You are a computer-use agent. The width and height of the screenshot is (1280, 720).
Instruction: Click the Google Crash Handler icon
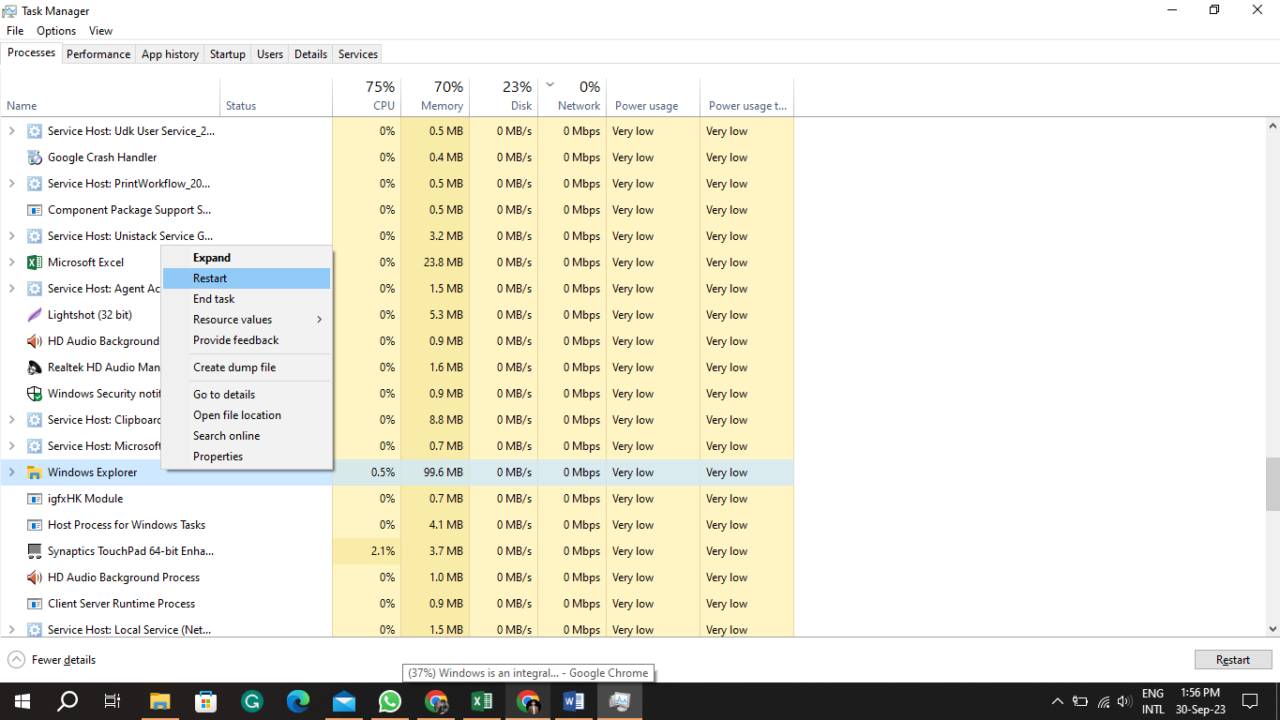click(33, 157)
